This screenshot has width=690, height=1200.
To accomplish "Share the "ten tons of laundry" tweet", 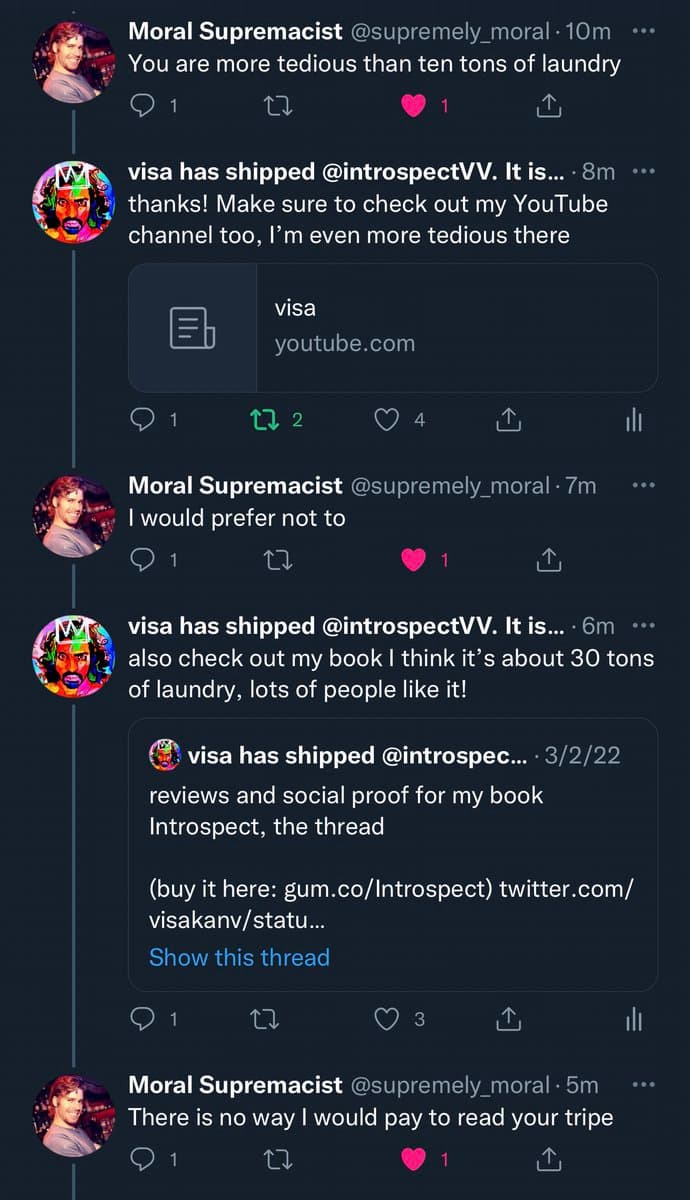I will click(x=548, y=106).
